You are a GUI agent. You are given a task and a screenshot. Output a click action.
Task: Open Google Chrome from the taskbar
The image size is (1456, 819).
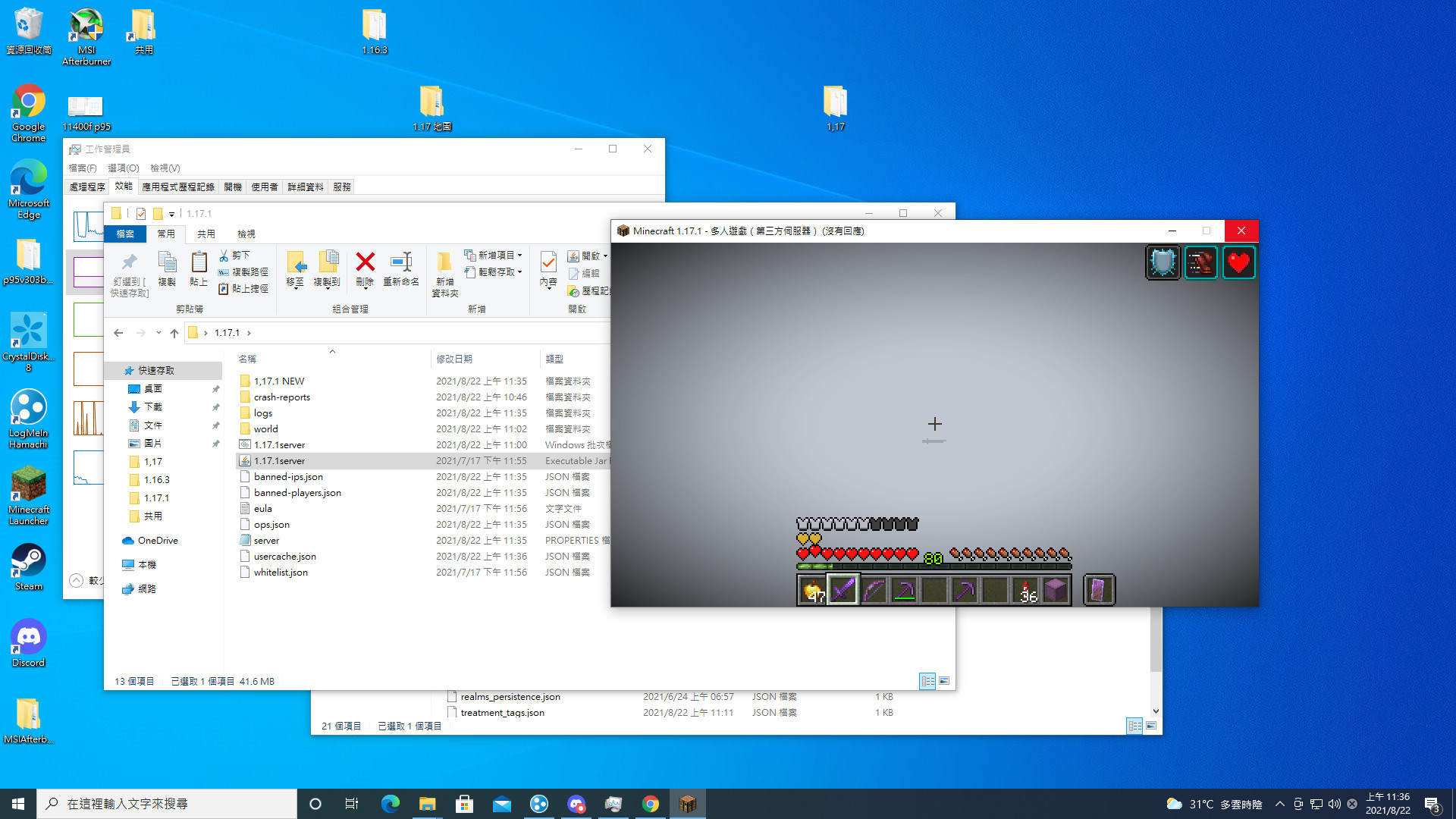click(651, 803)
